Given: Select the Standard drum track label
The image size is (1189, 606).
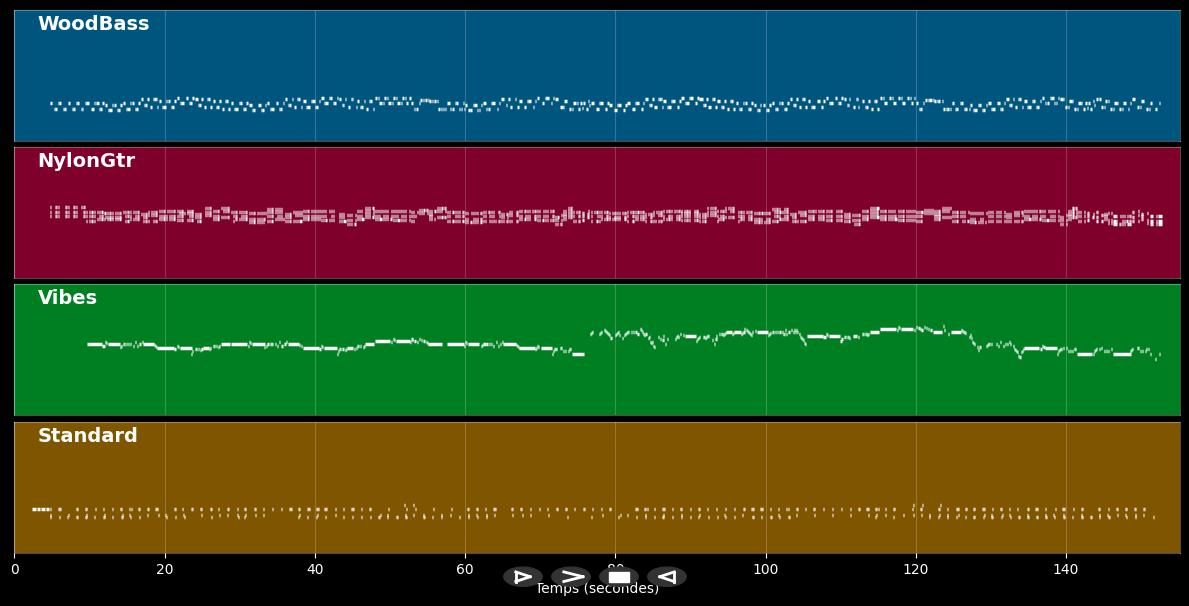Looking at the screenshot, I should (87, 436).
